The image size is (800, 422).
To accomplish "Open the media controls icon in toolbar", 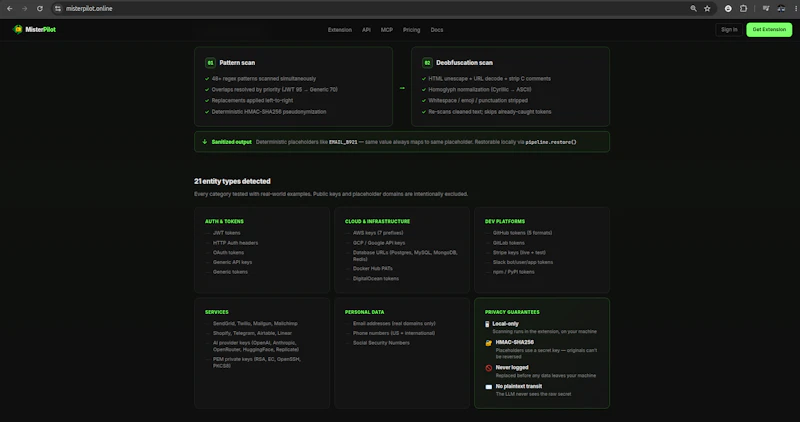I will click(x=766, y=9).
